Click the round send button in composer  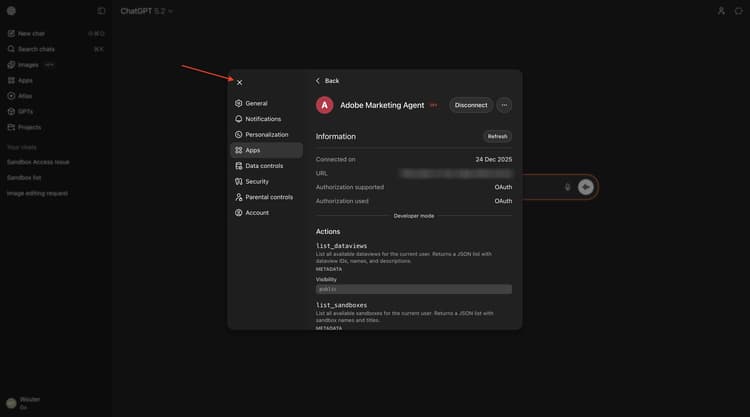pyautogui.click(x=585, y=187)
